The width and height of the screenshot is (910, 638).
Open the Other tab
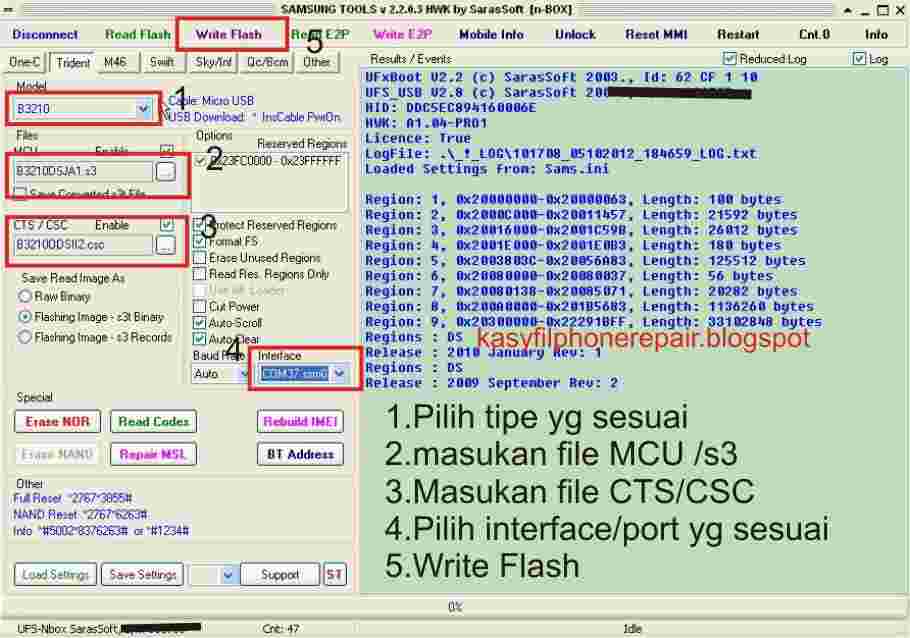click(x=316, y=62)
